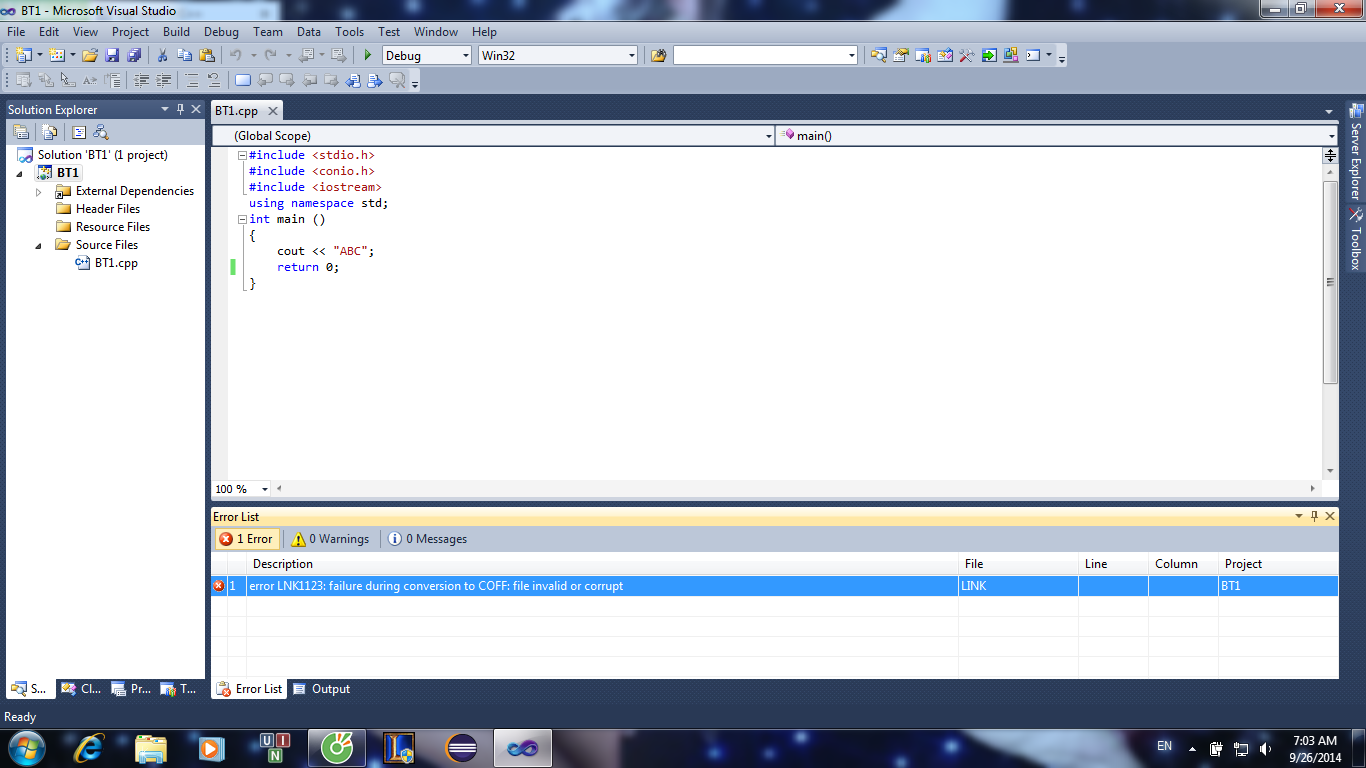
Task: Open the Toolbox icon in toolbar
Action: pos(966,56)
